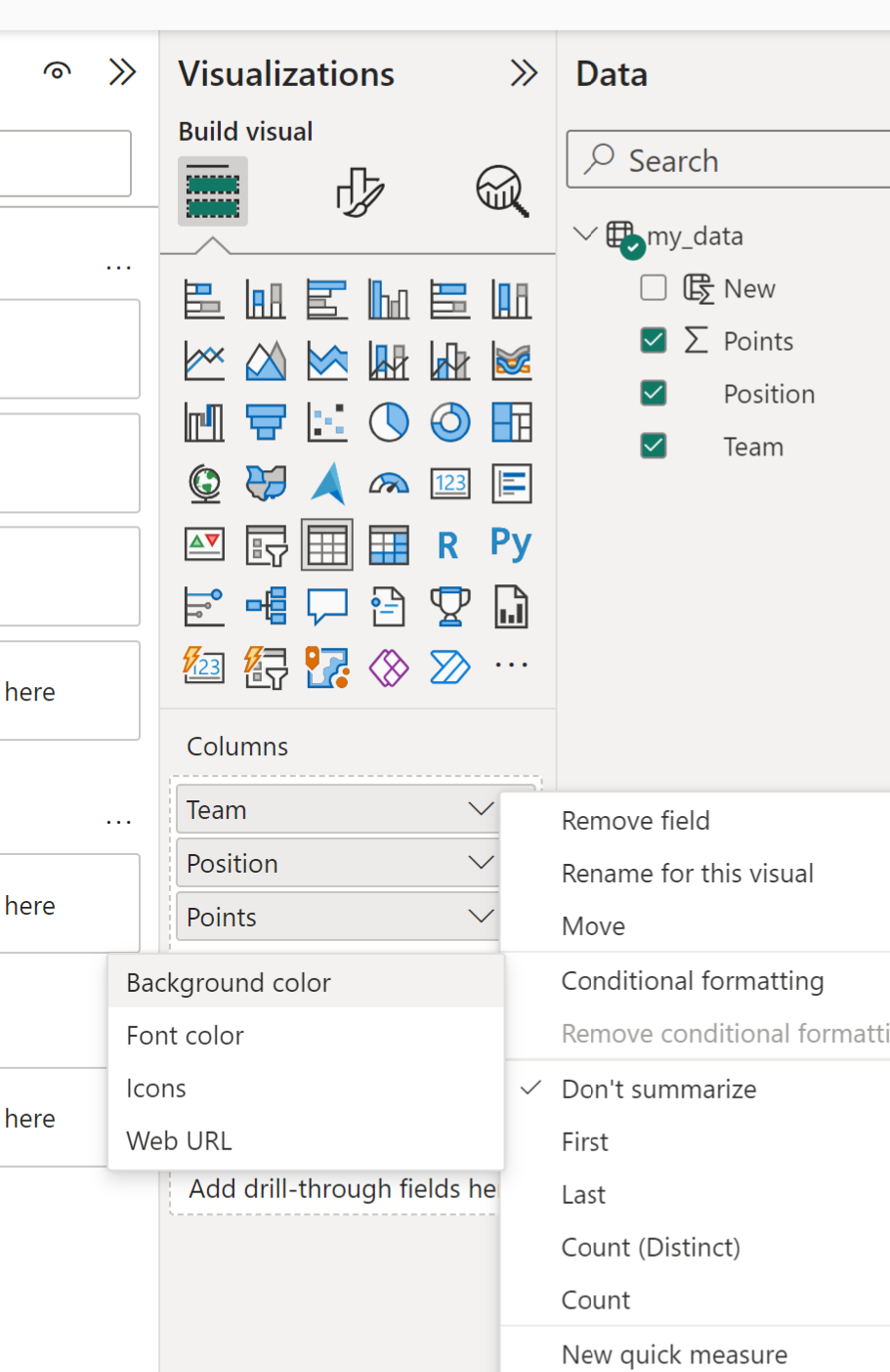This screenshot has width=890, height=1372.
Task: Insert a treemap visual
Action: coord(512,422)
